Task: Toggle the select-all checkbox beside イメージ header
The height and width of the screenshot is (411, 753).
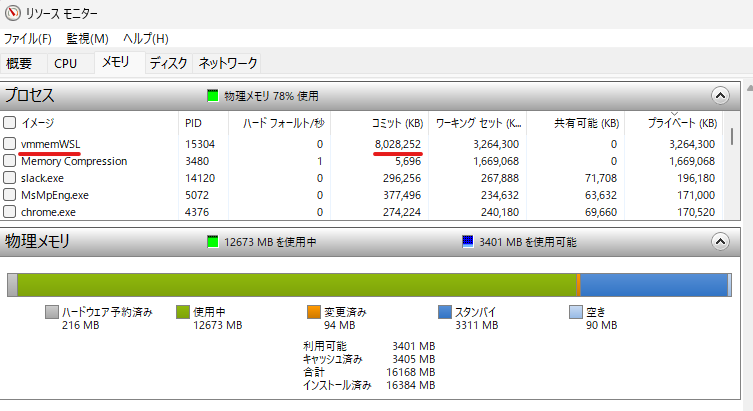Action: click(10, 123)
